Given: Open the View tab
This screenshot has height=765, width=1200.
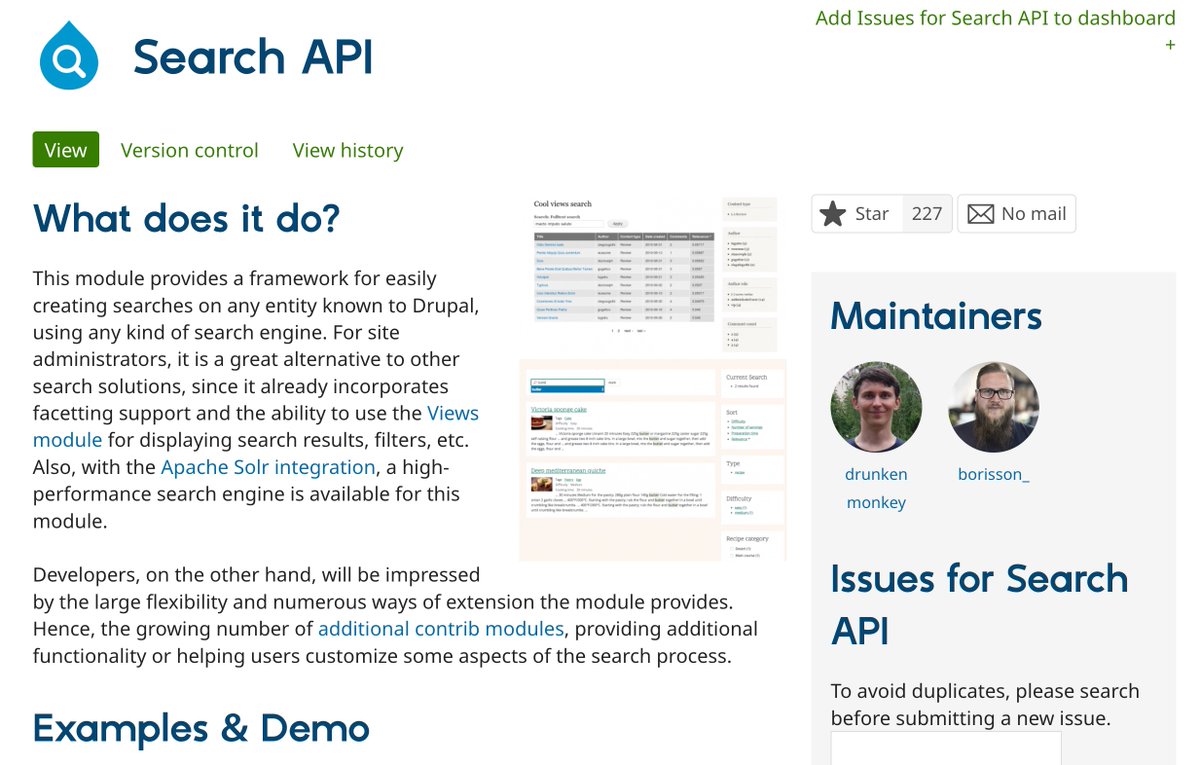Looking at the screenshot, I should coord(66,150).
